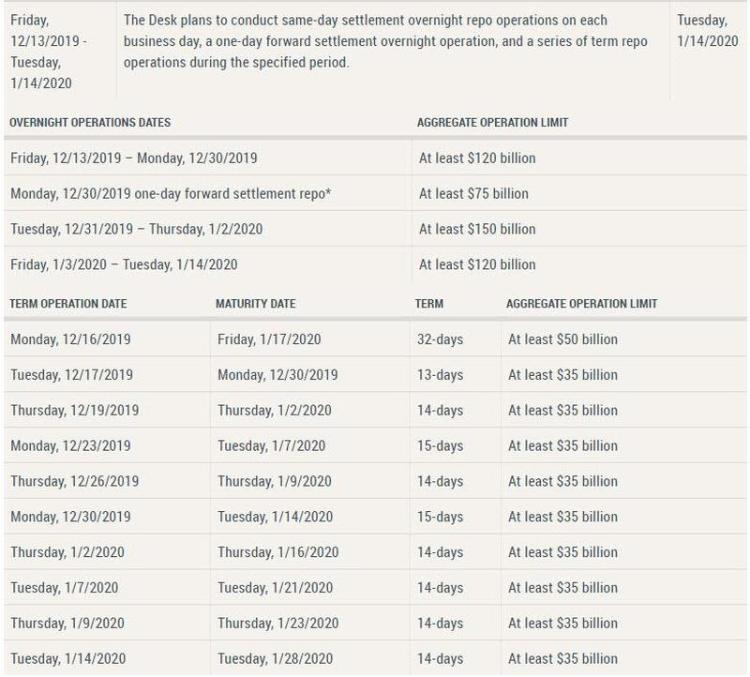
Task: Click the "TERM OPERATION DATE" column header
Action: point(68,303)
